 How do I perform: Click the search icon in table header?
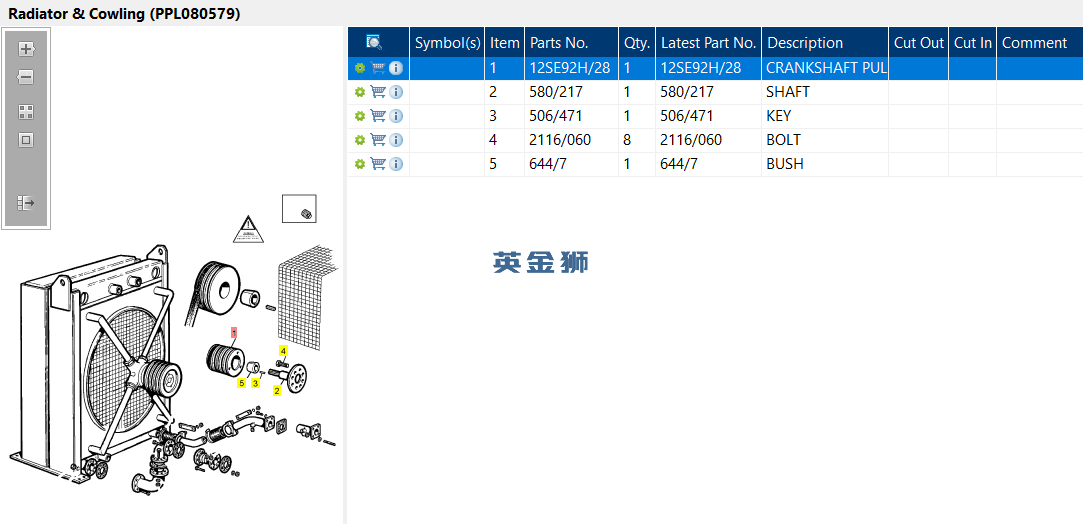click(374, 42)
